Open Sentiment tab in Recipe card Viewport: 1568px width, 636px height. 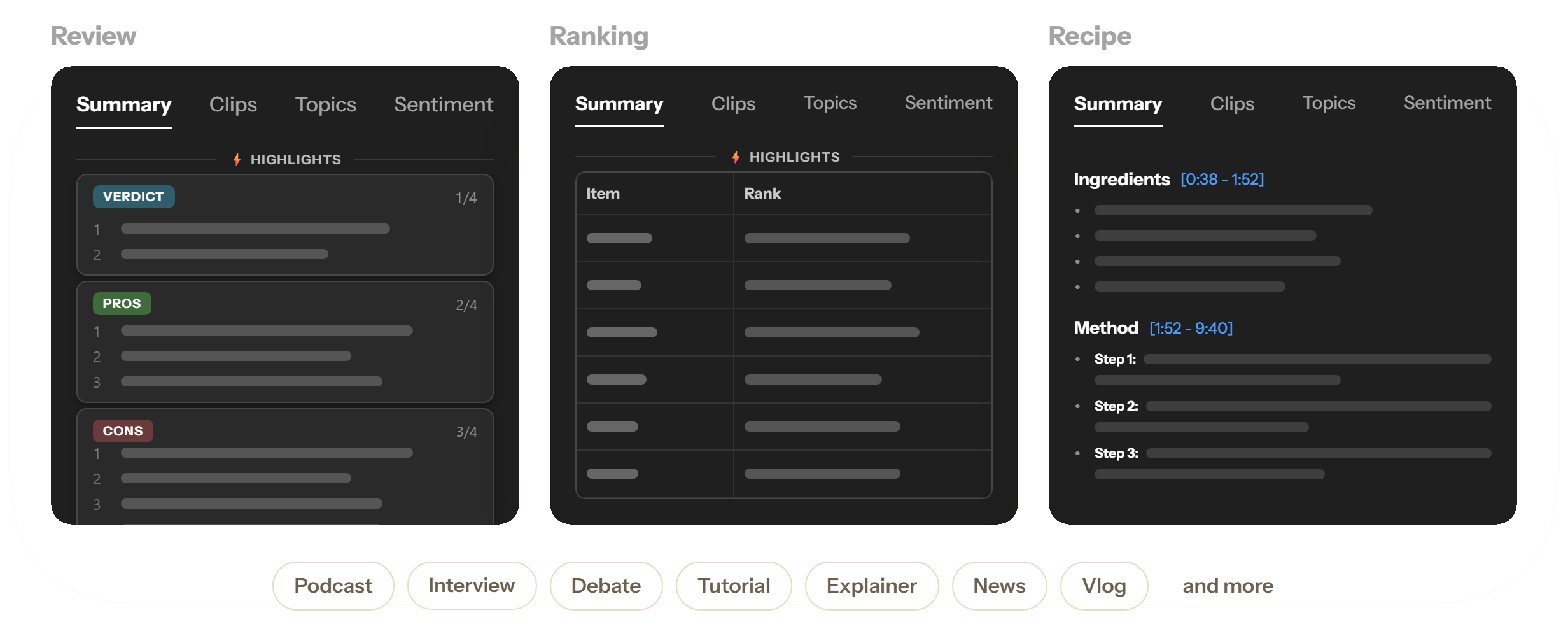pyautogui.click(x=1447, y=102)
